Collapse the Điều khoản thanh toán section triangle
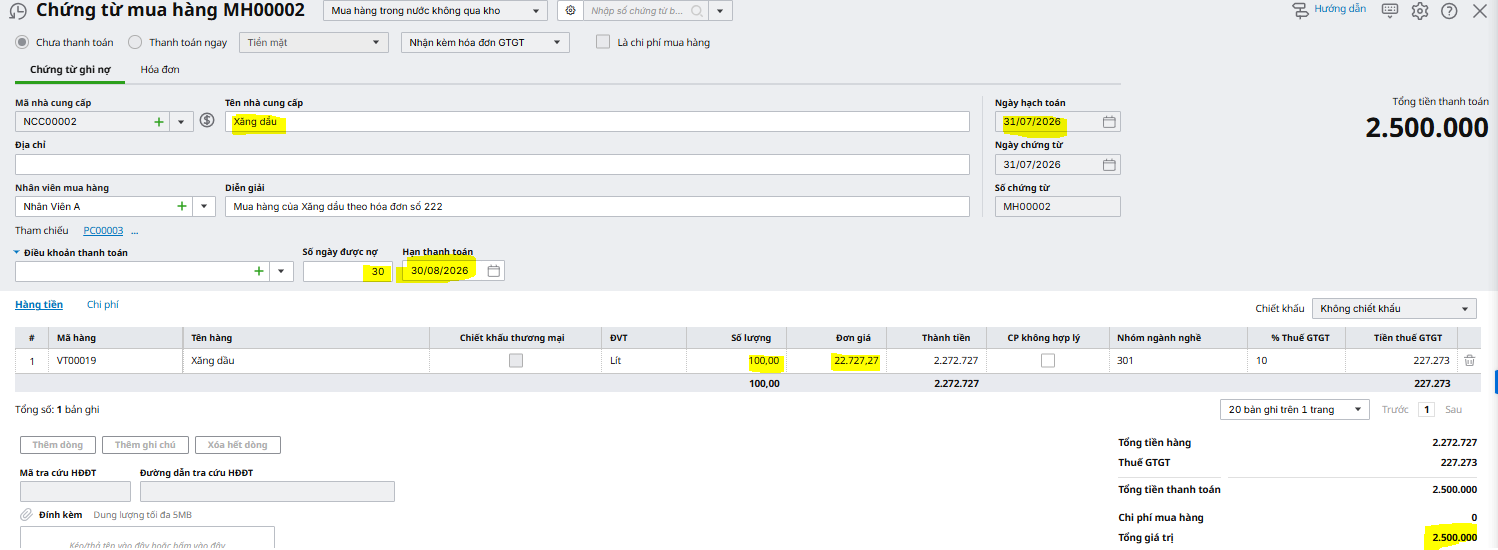 (18, 253)
